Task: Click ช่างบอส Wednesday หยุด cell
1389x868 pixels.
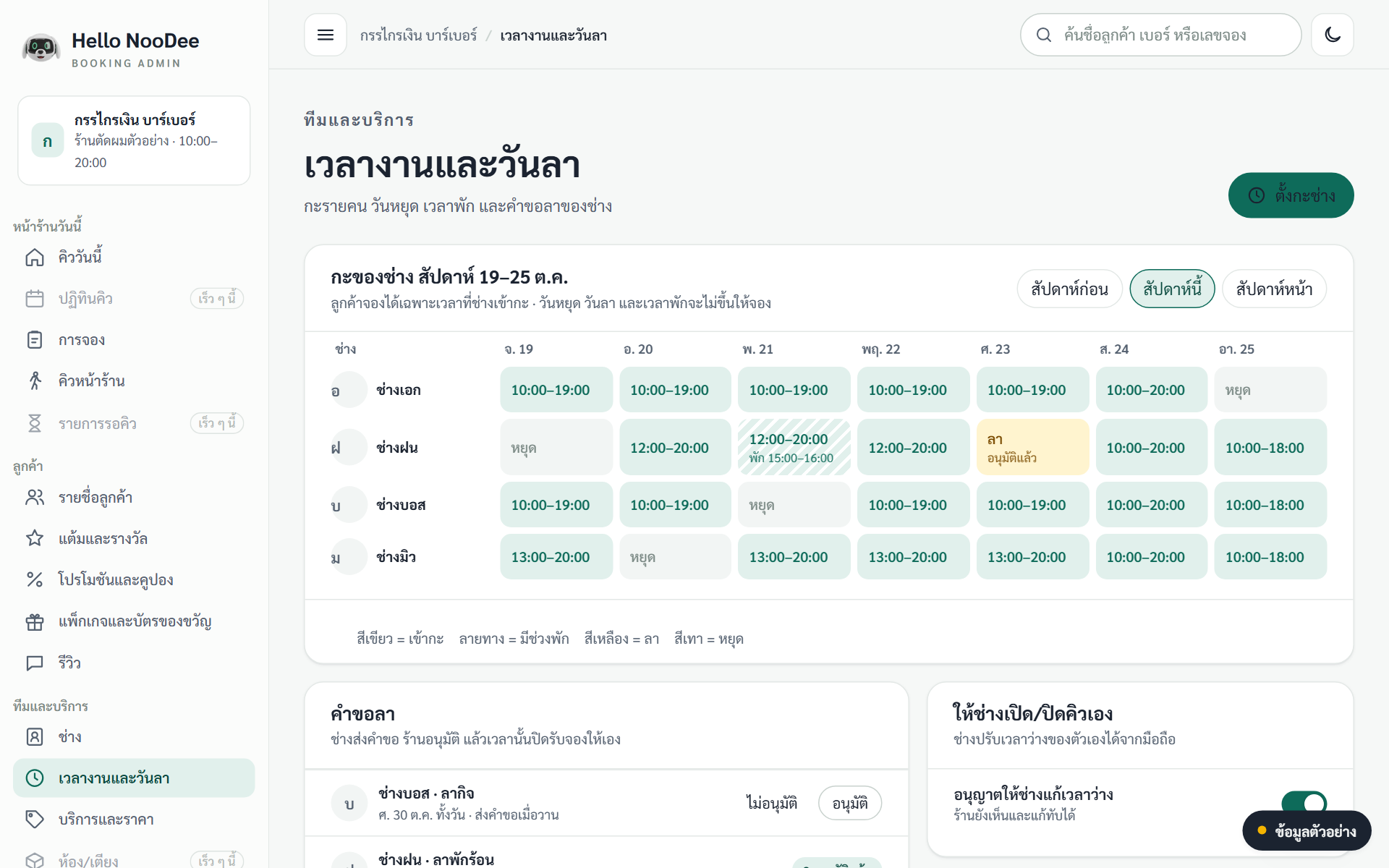Action: click(794, 505)
